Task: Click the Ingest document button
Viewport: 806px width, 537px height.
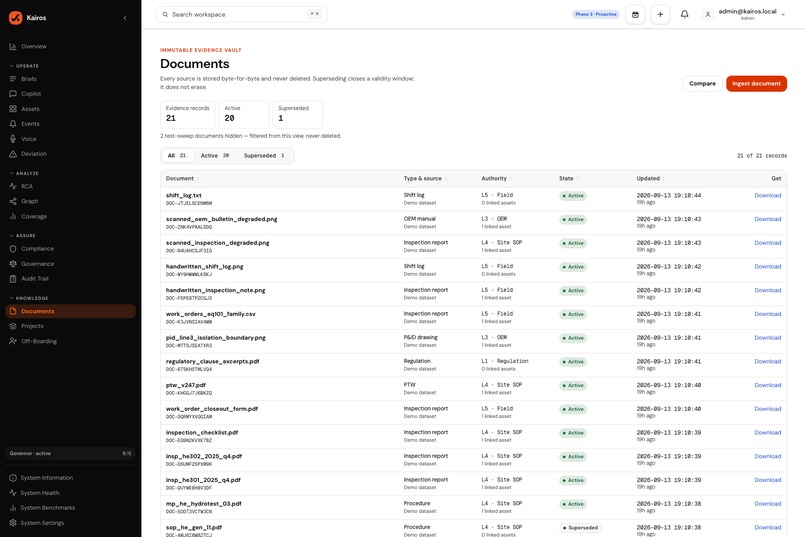Action: [756, 83]
